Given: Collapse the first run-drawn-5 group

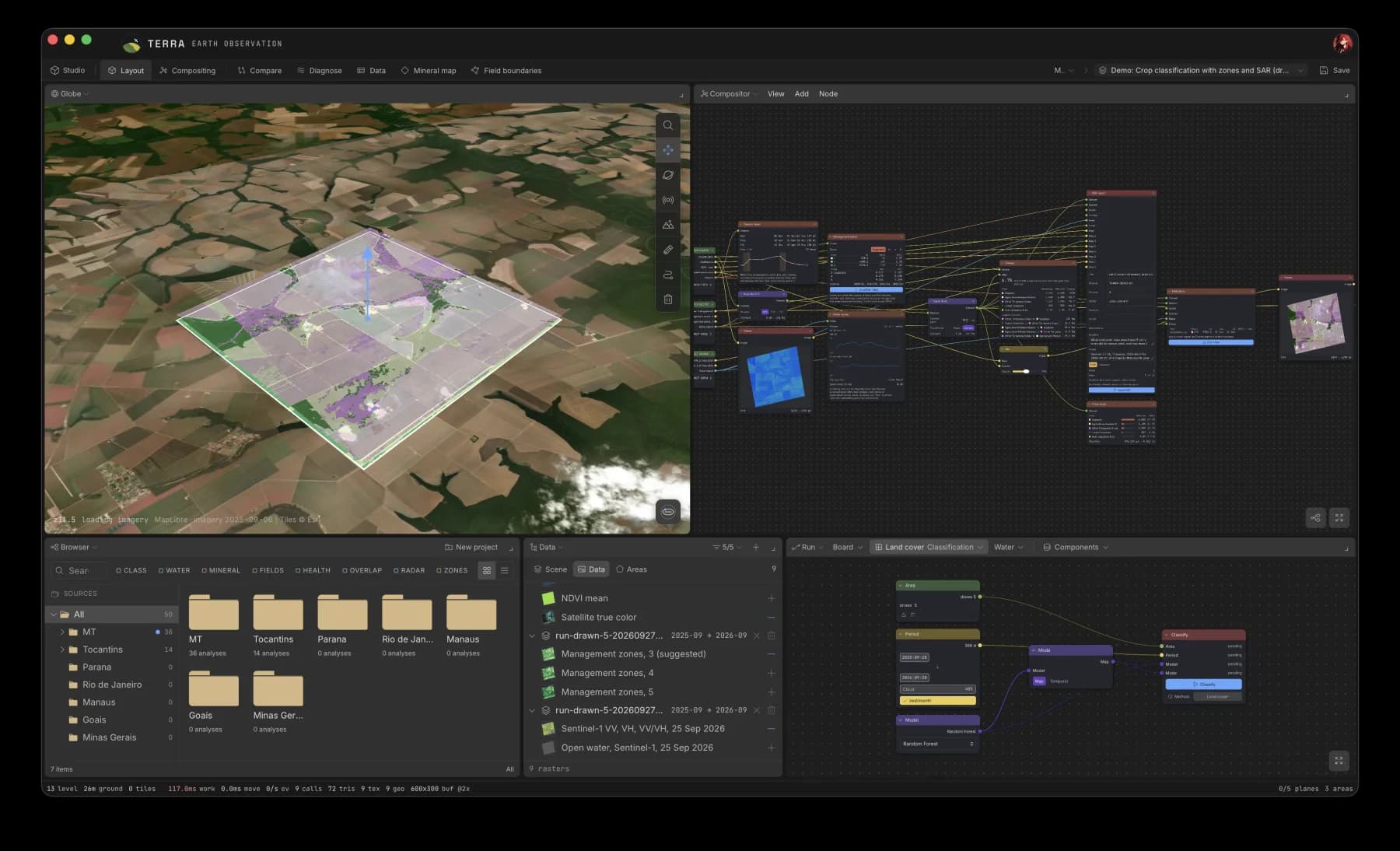Looking at the screenshot, I should pos(532,636).
